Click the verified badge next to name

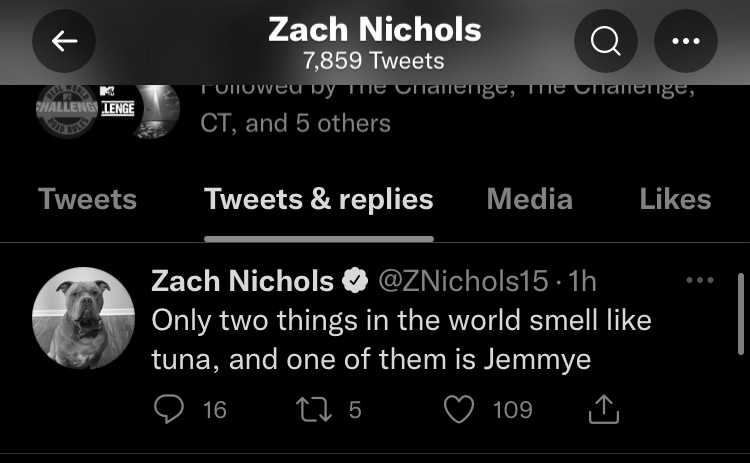click(x=354, y=281)
